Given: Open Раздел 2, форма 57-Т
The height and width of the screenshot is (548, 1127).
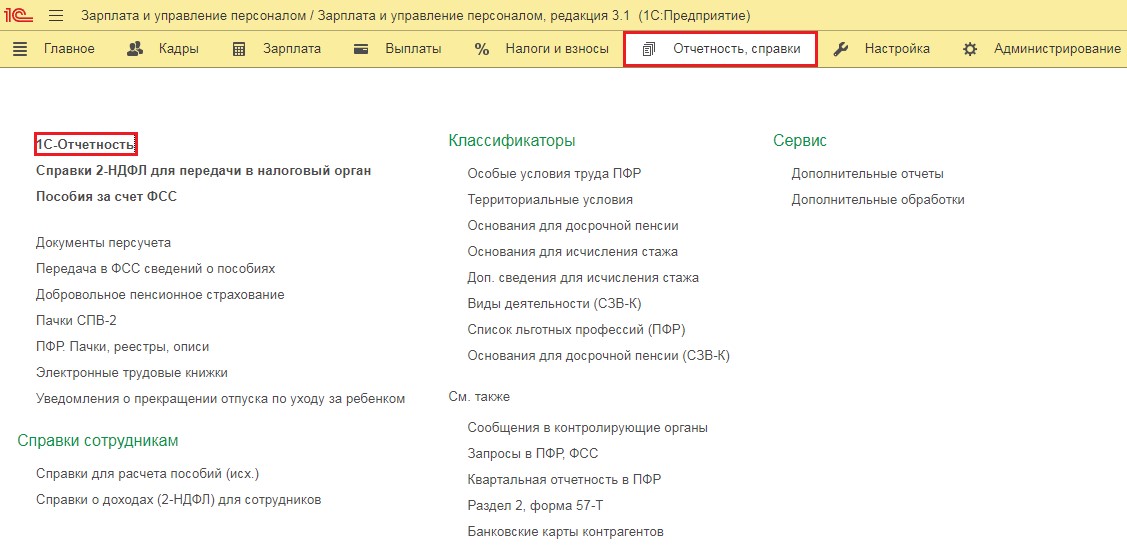Looking at the screenshot, I should pyautogui.click(x=535, y=506).
